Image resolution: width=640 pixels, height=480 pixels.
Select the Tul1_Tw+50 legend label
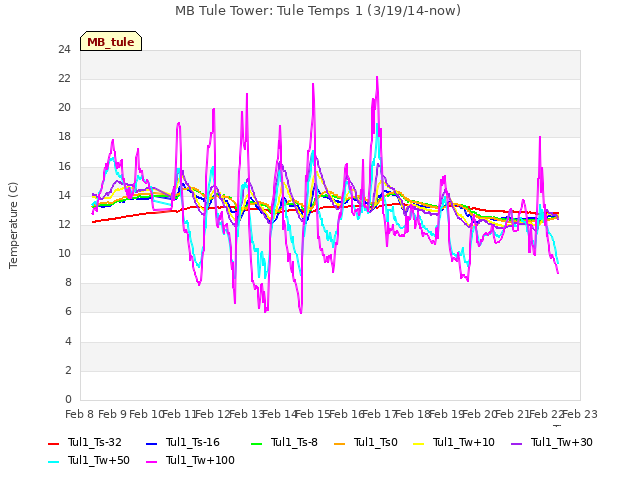pyautogui.click(x=99, y=460)
